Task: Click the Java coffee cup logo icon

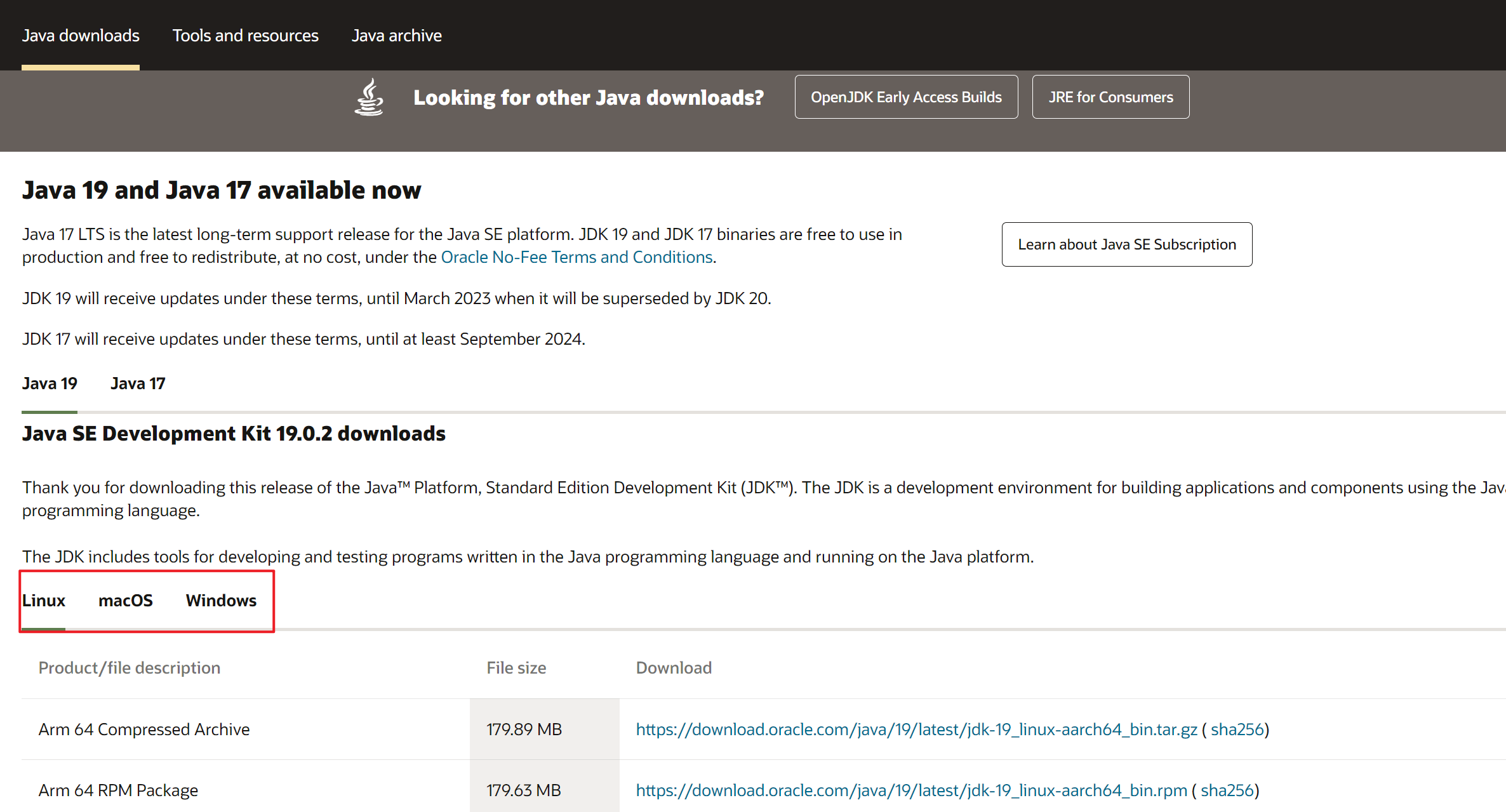Action: point(369,97)
